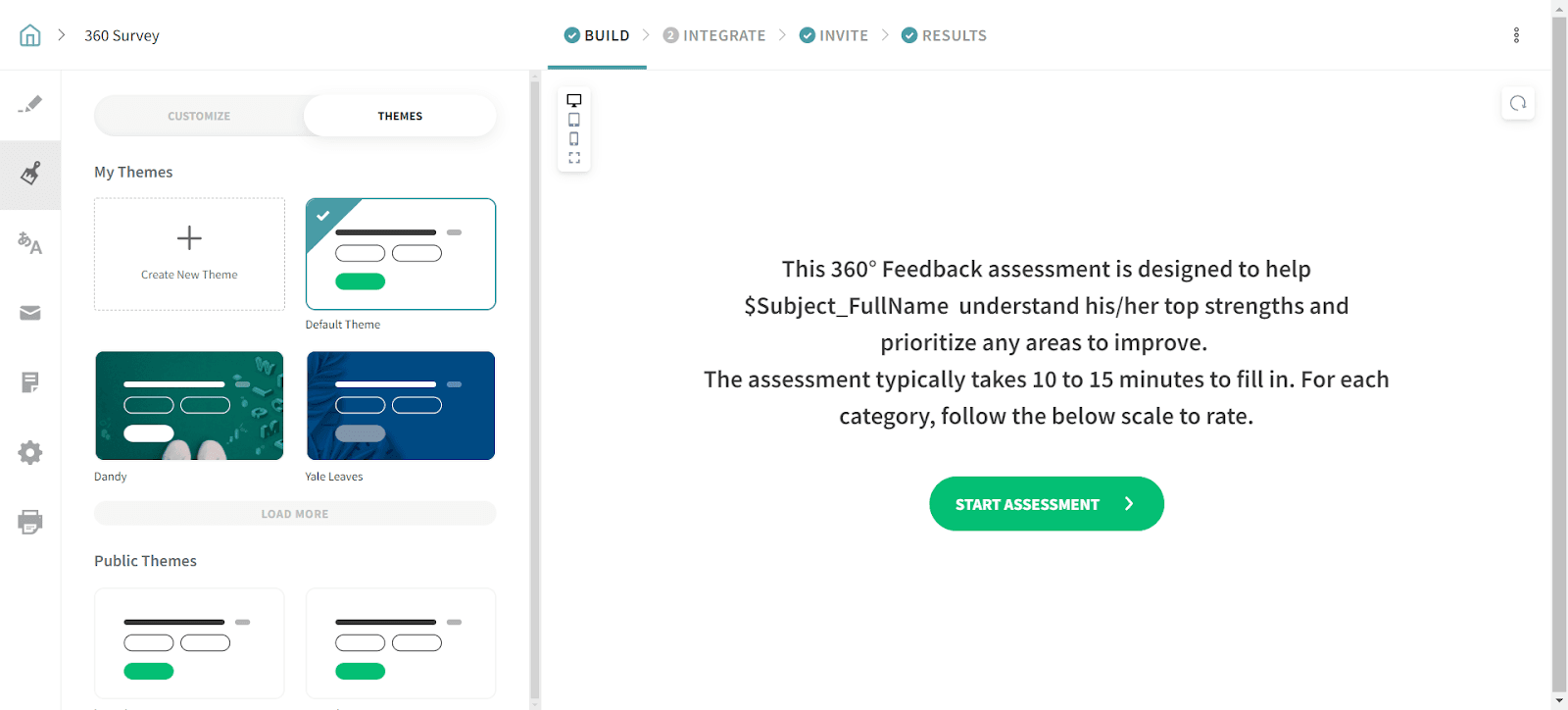Choose the Yale Leaves theme
Screen dimensions: 1568x710
[401, 406]
